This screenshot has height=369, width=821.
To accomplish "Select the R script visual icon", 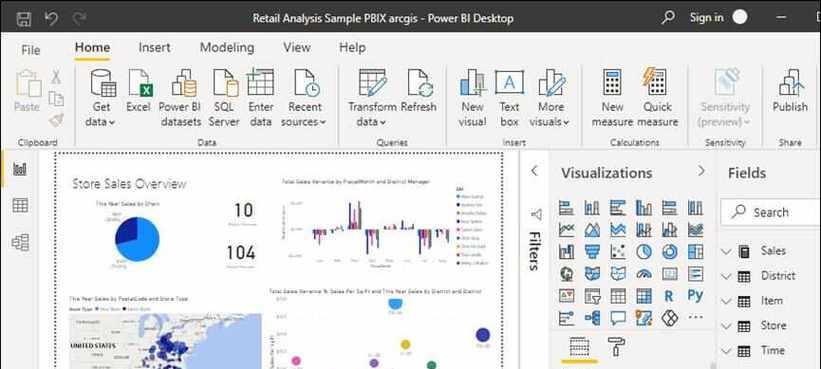I will [669, 296].
